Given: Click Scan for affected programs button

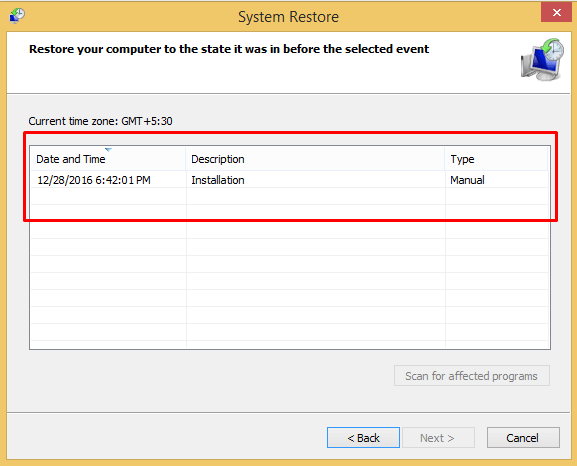Looking at the screenshot, I should tap(472, 376).
